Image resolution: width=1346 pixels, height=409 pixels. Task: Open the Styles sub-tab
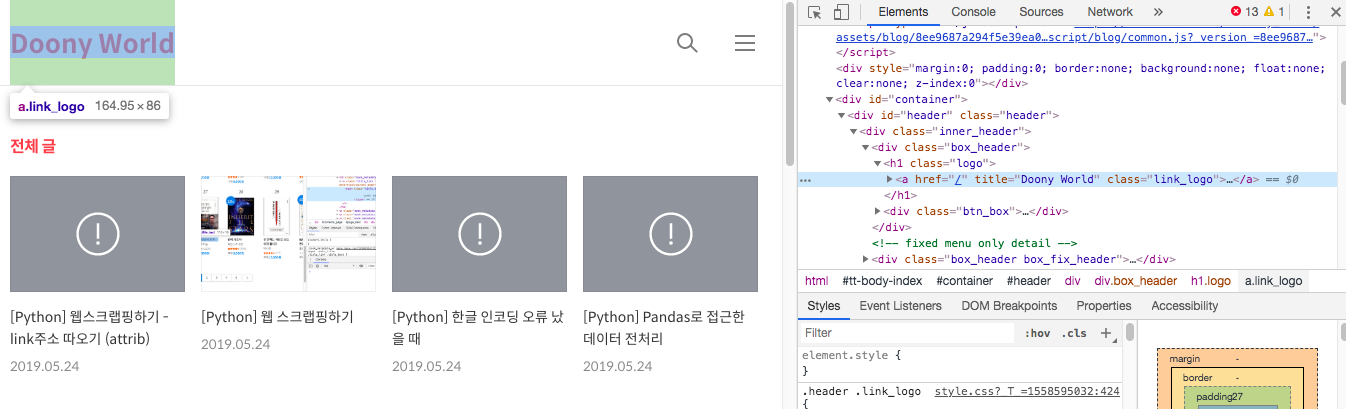pos(824,306)
